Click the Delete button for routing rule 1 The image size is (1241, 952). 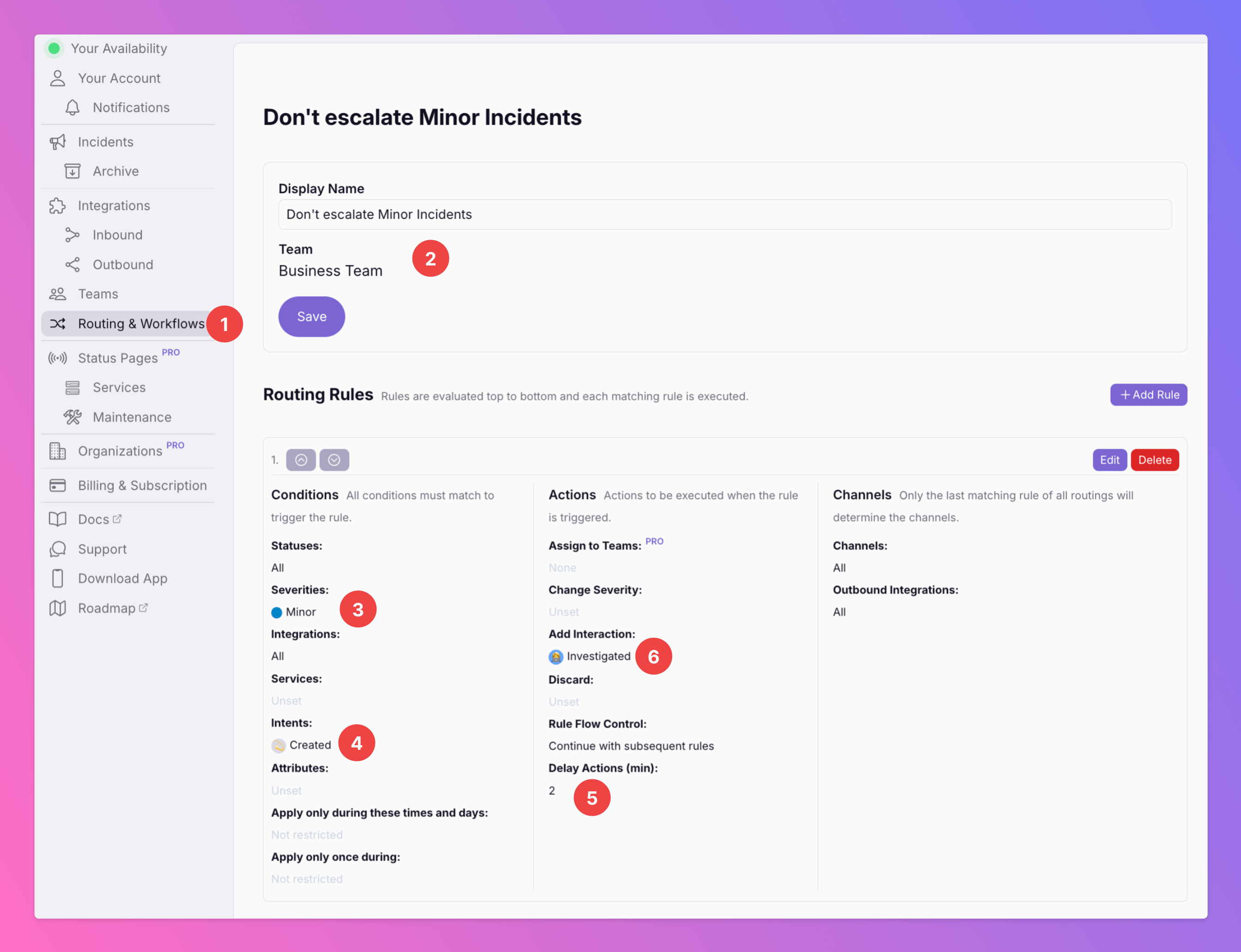pyautogui.click(x=1154, y=459)
